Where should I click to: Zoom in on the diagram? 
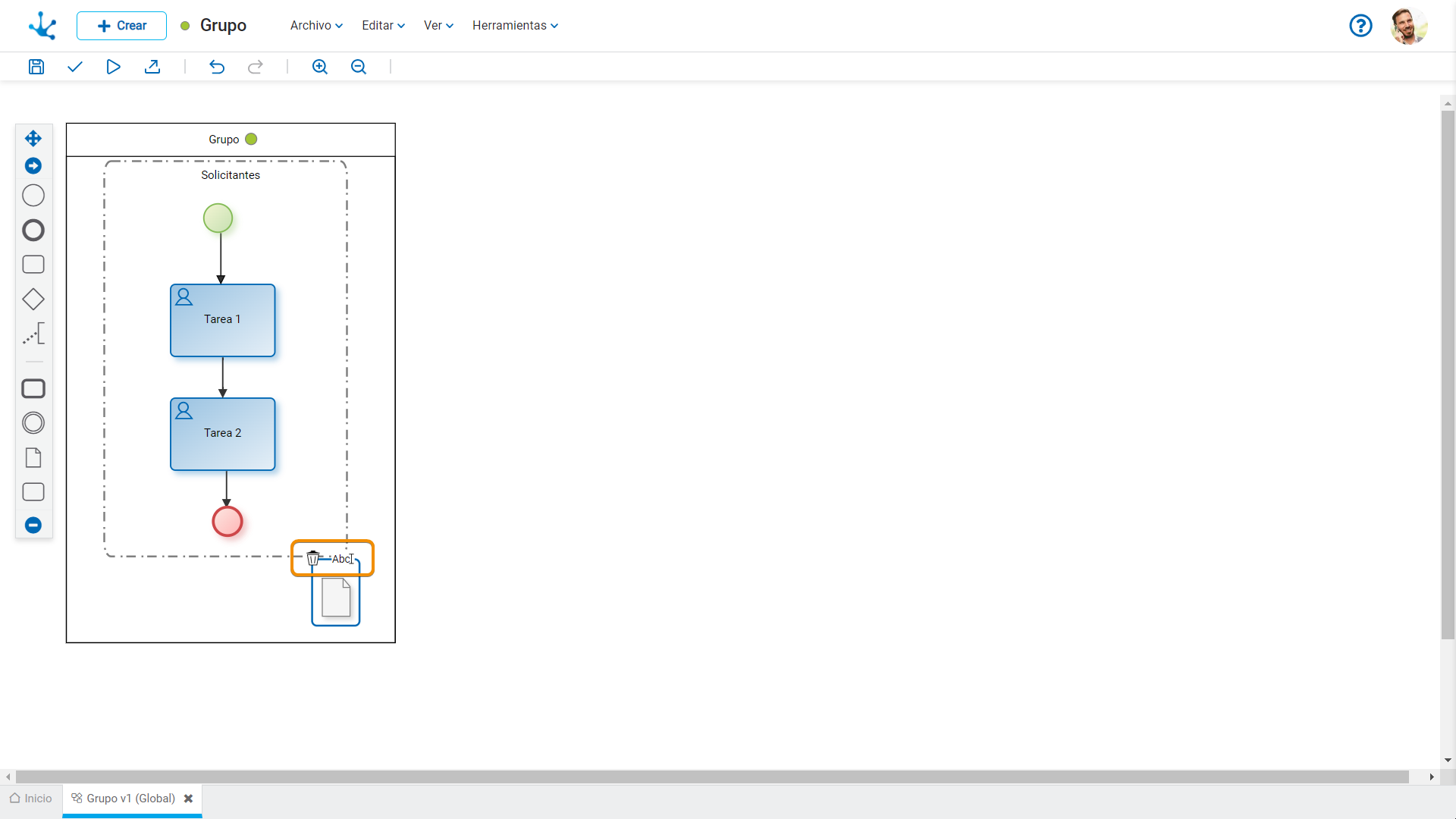click(x=320, y=67)
